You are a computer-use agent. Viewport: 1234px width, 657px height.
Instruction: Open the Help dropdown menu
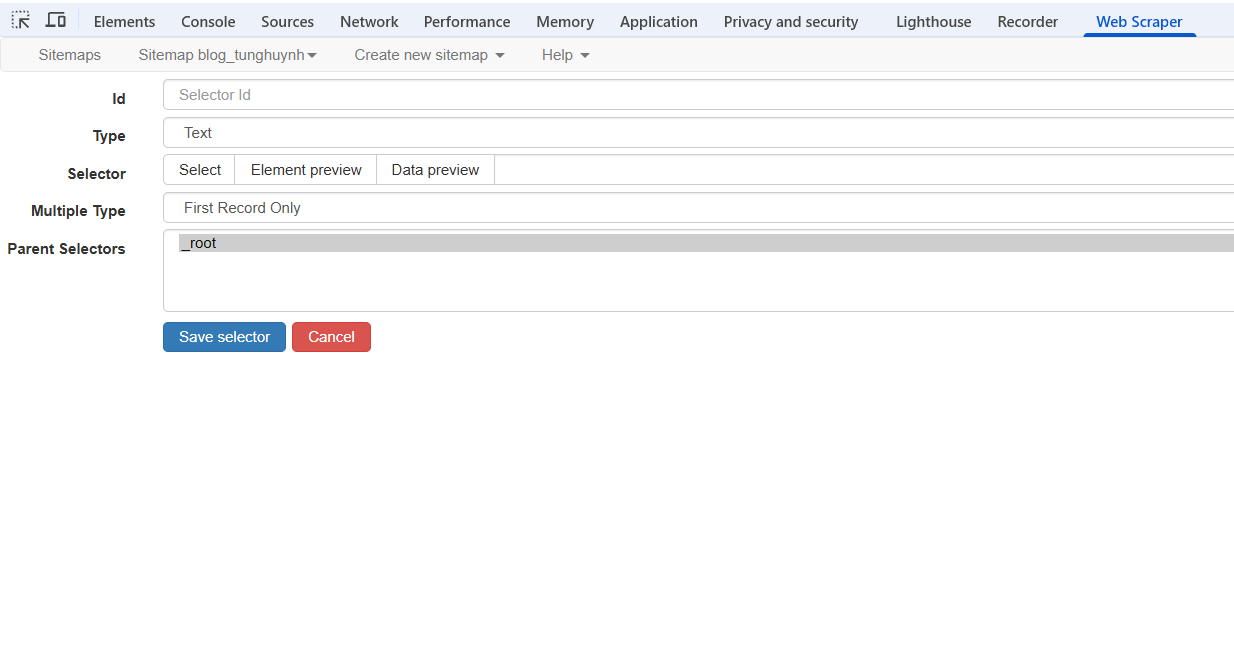(x=565, y=55)
